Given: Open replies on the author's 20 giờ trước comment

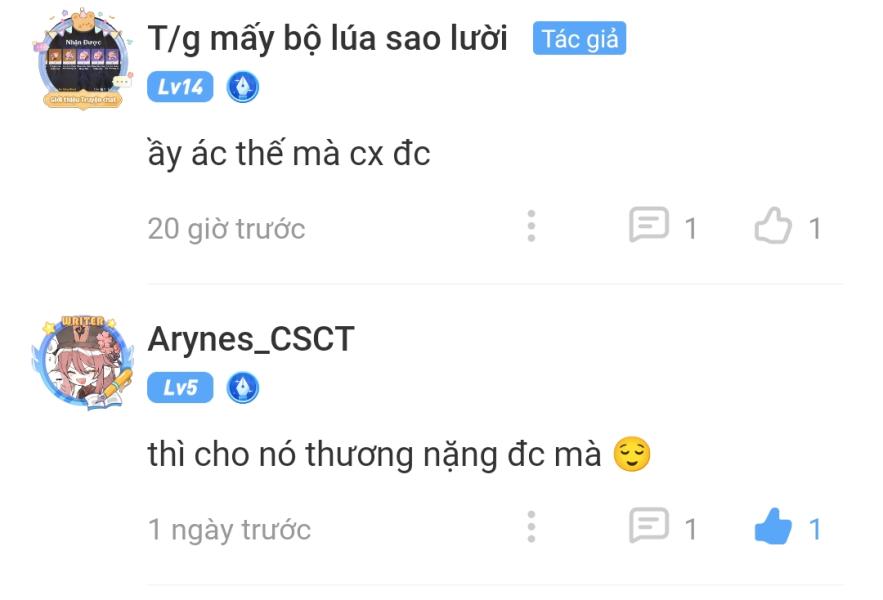Looking at the screenshot, I should tap(649, 225).
